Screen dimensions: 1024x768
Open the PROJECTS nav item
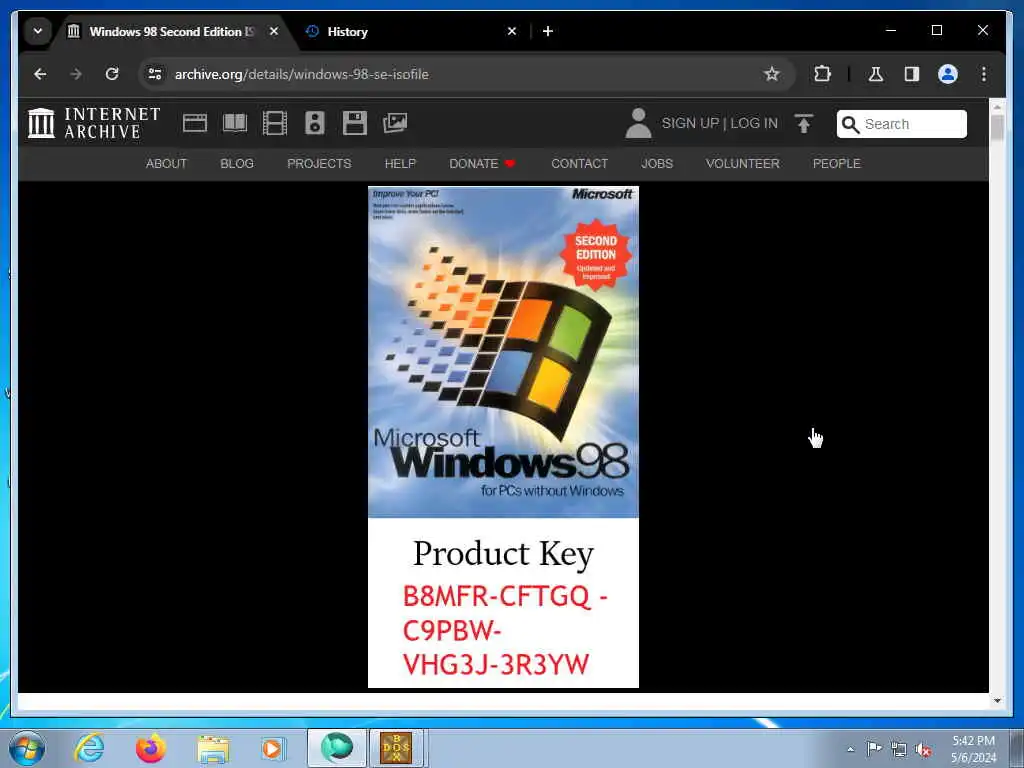319,163
